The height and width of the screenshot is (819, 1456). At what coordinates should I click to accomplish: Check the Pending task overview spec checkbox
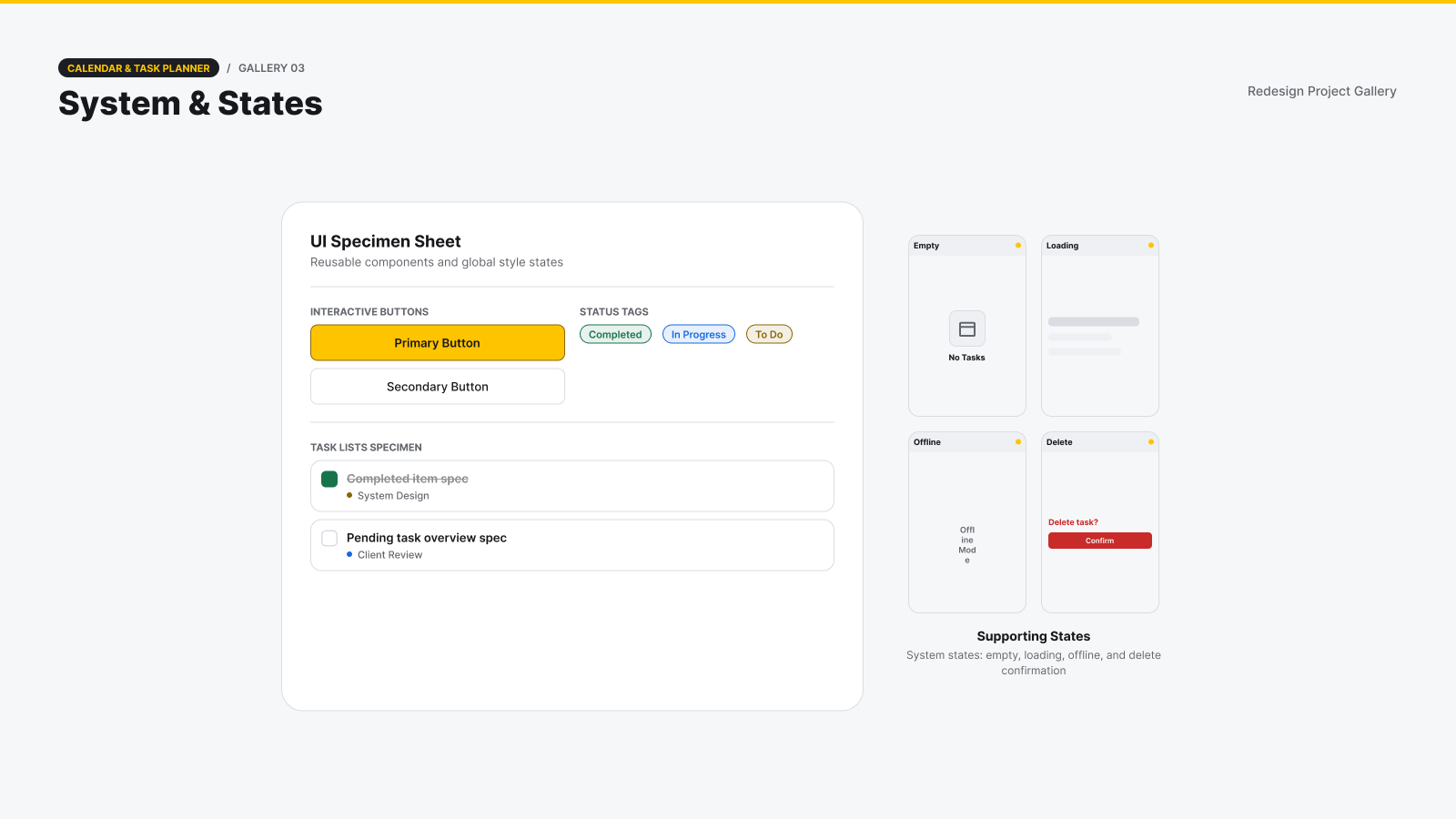tap(329, 538)
